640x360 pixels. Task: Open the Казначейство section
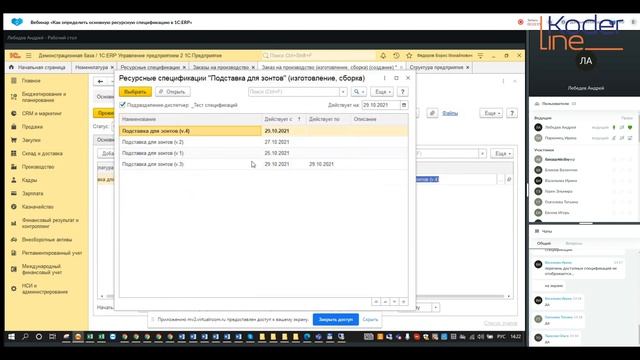[x=38, y=207]
